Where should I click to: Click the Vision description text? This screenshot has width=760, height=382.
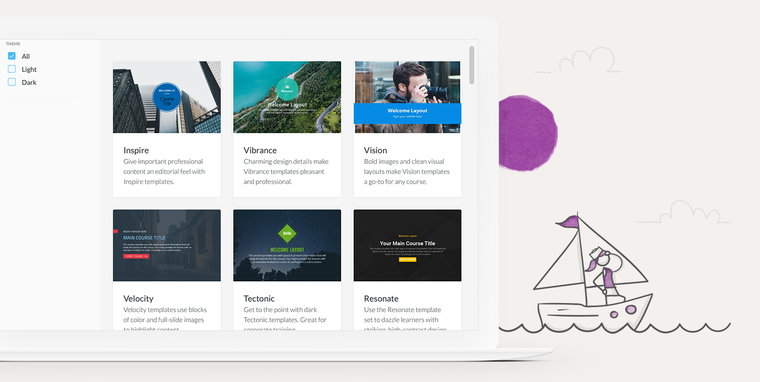[407, 172]
